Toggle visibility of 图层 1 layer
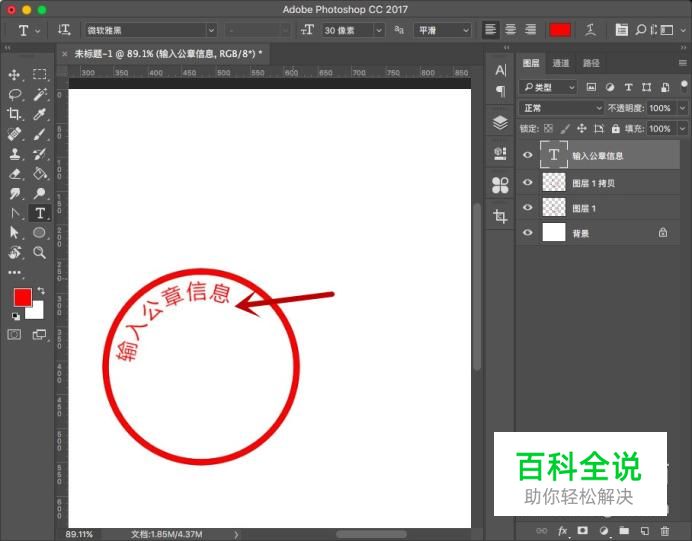The image size is (692, 541). [527, 207]
